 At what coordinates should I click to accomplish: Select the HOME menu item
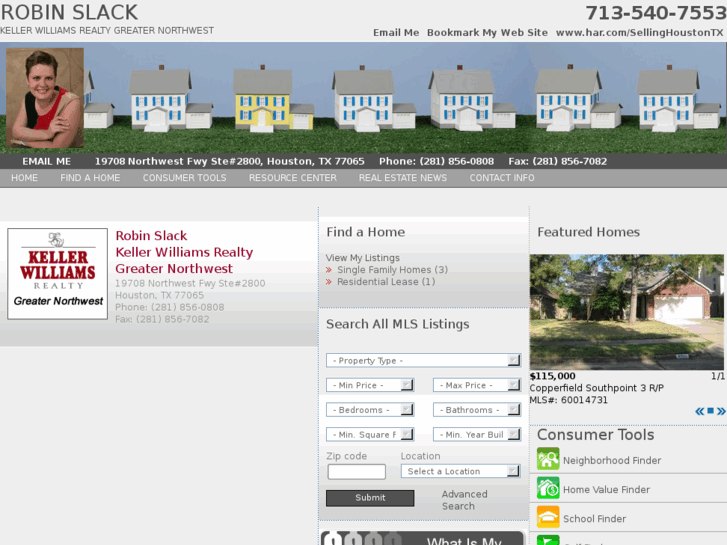point(25,178)
